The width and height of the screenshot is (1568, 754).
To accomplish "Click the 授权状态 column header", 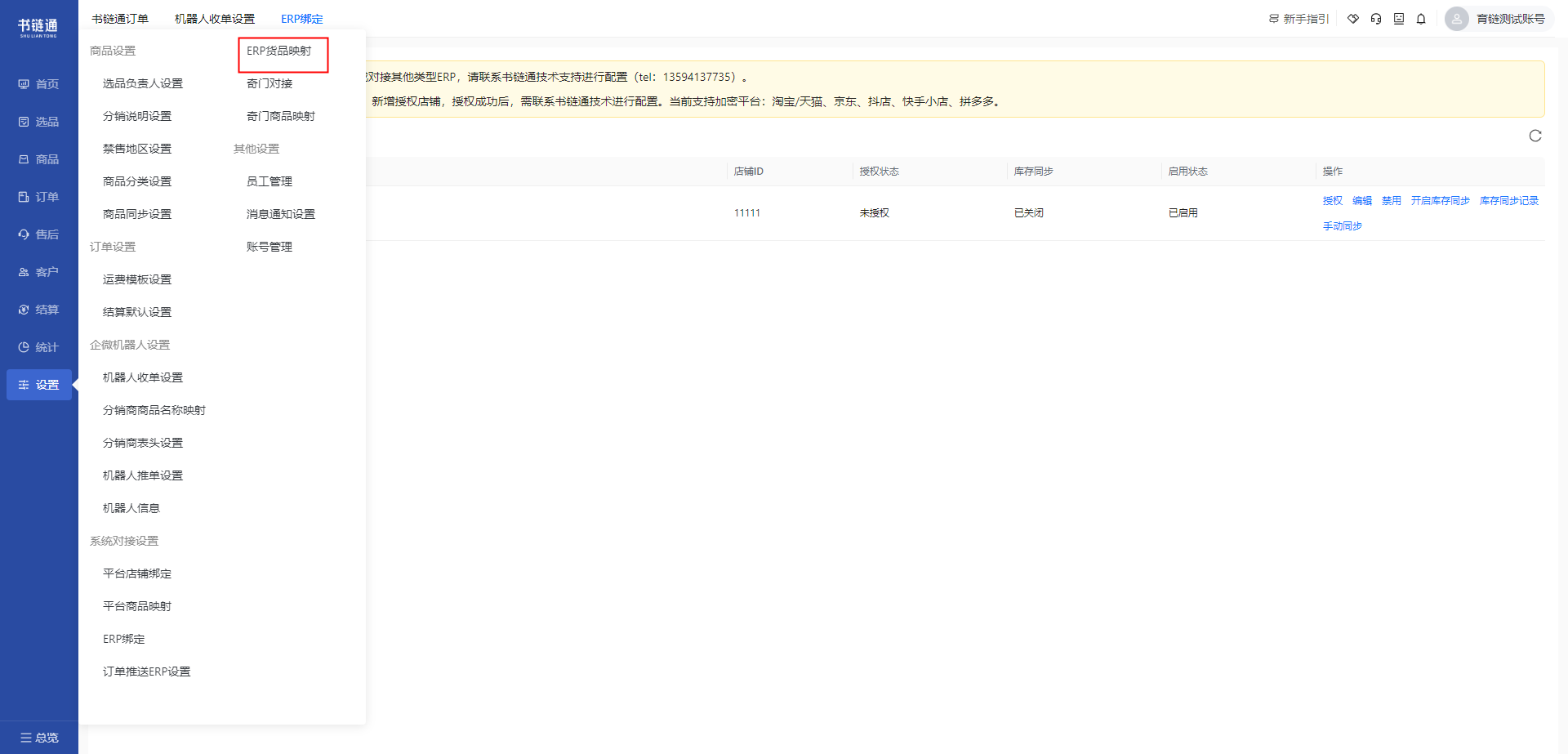I will 880,172.
